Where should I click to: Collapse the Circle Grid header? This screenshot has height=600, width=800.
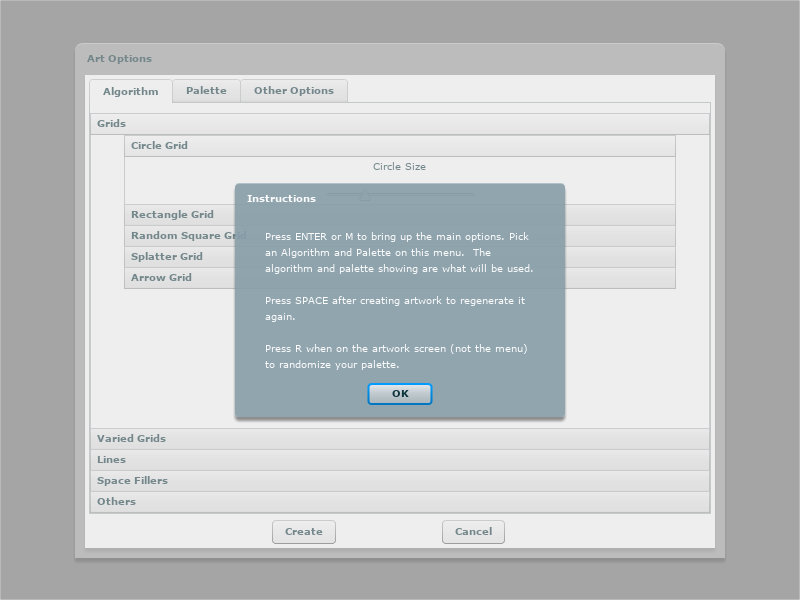tap(399, 146)
